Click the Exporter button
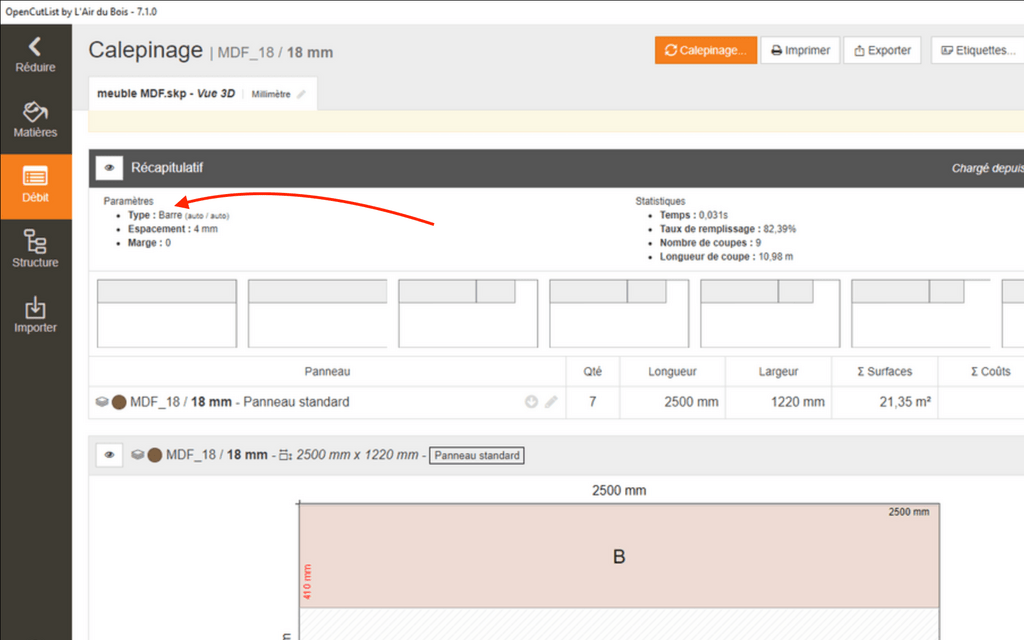This screenshot has width=1024, height=640. [x=881, y=50]
